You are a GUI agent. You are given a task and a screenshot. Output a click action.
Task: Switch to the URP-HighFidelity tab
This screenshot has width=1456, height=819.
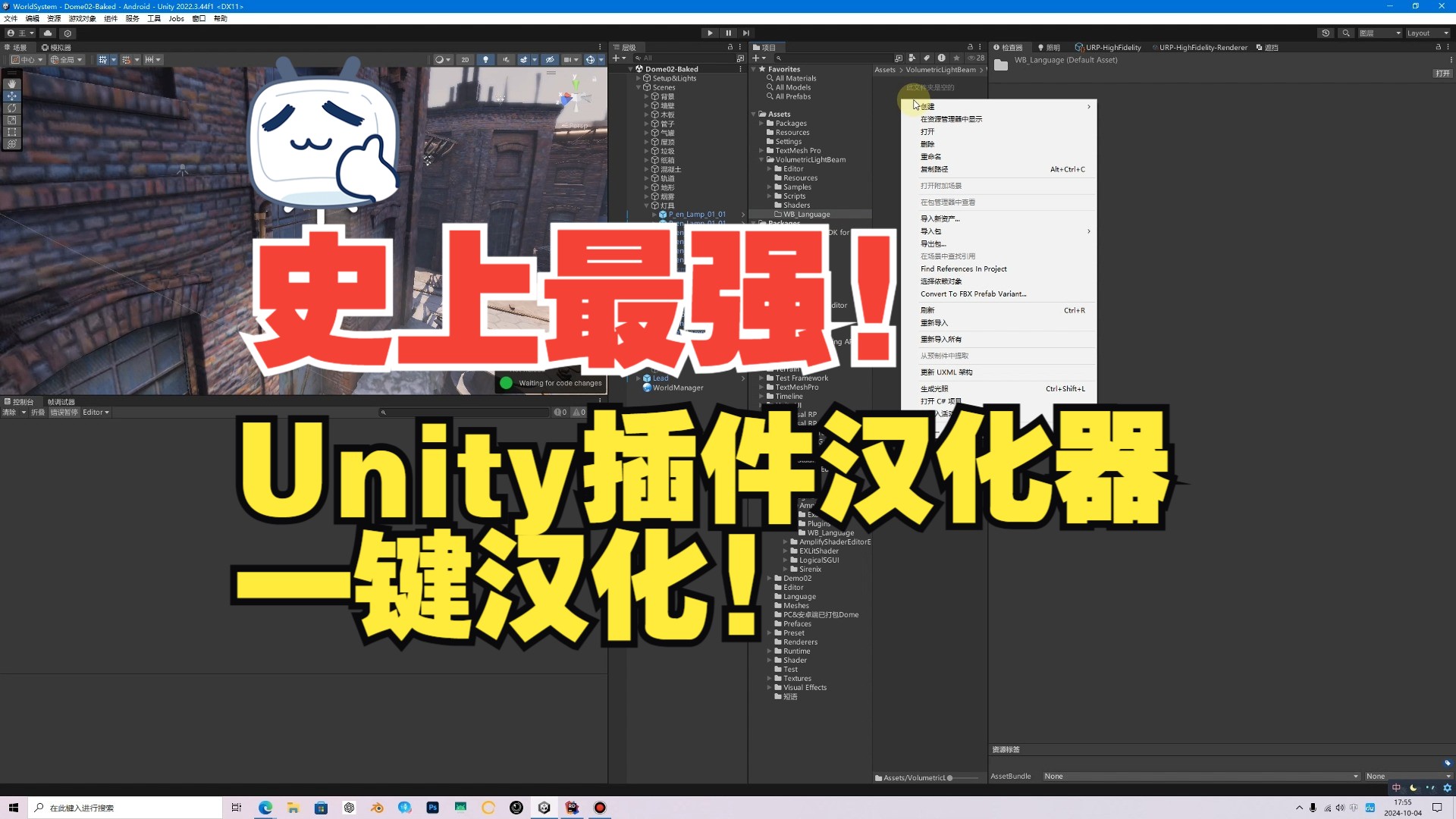(1108, 47)
